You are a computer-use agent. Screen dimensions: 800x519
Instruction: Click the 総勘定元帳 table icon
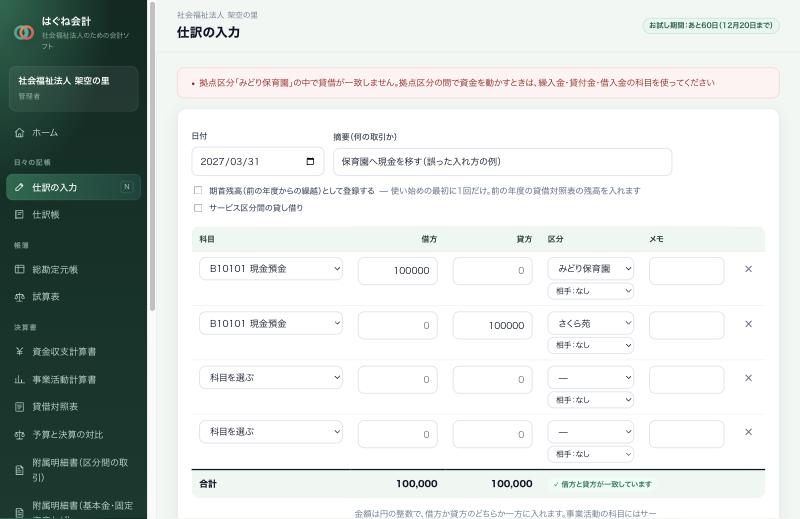19,269
